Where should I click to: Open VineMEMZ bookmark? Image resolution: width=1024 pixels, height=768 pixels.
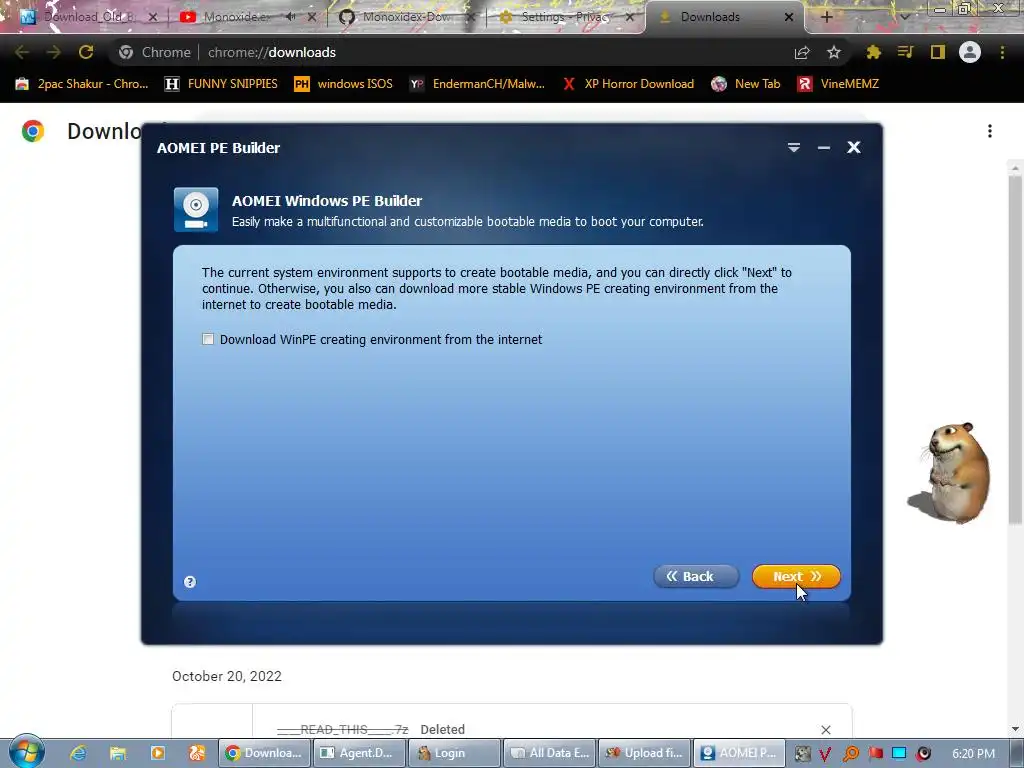point(839,84)
